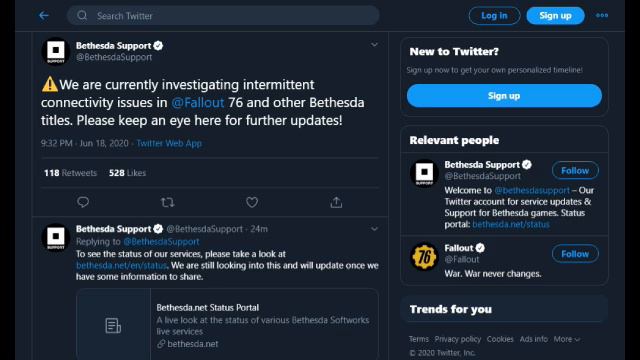Screen dimensions: 640x360
Task: Open Fallout 76 profile avatar
Action: point(424,257)
